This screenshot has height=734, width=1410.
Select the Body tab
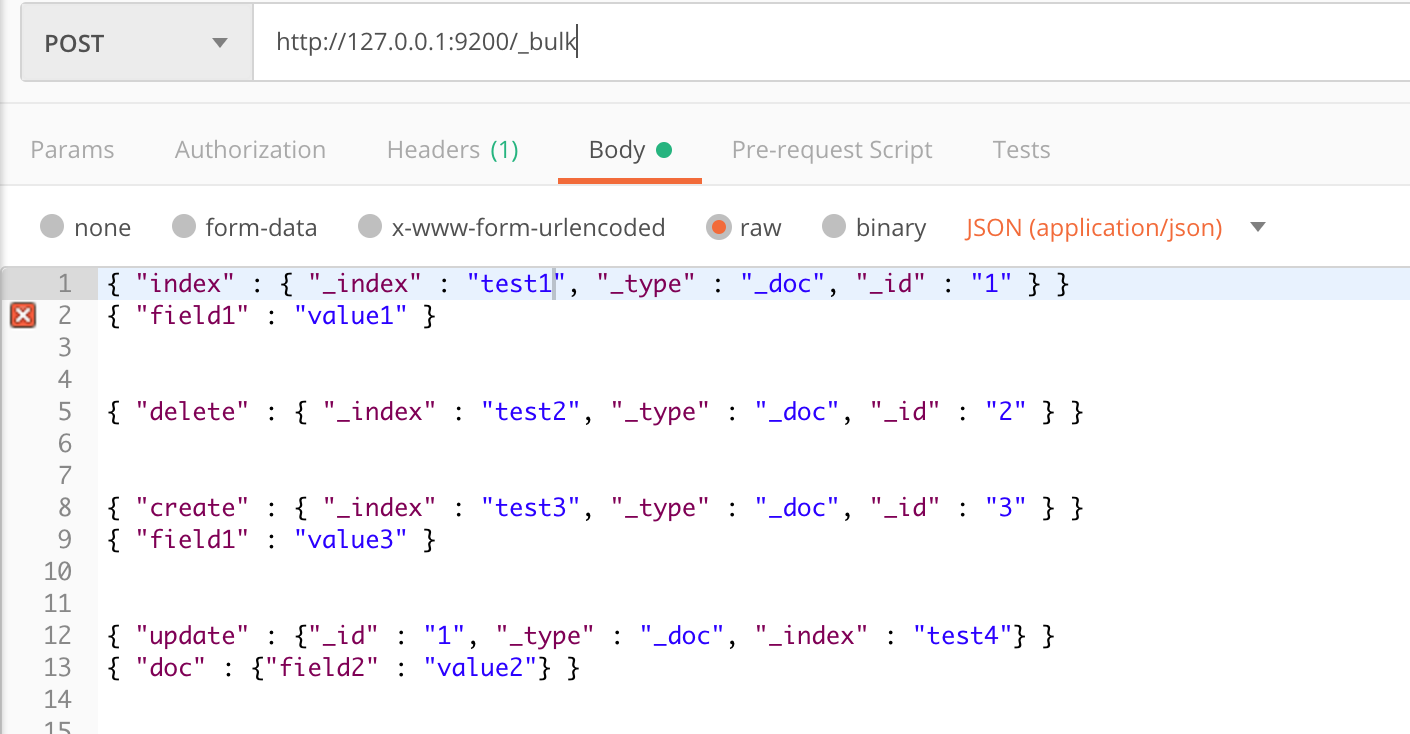(x=630, y=150)
